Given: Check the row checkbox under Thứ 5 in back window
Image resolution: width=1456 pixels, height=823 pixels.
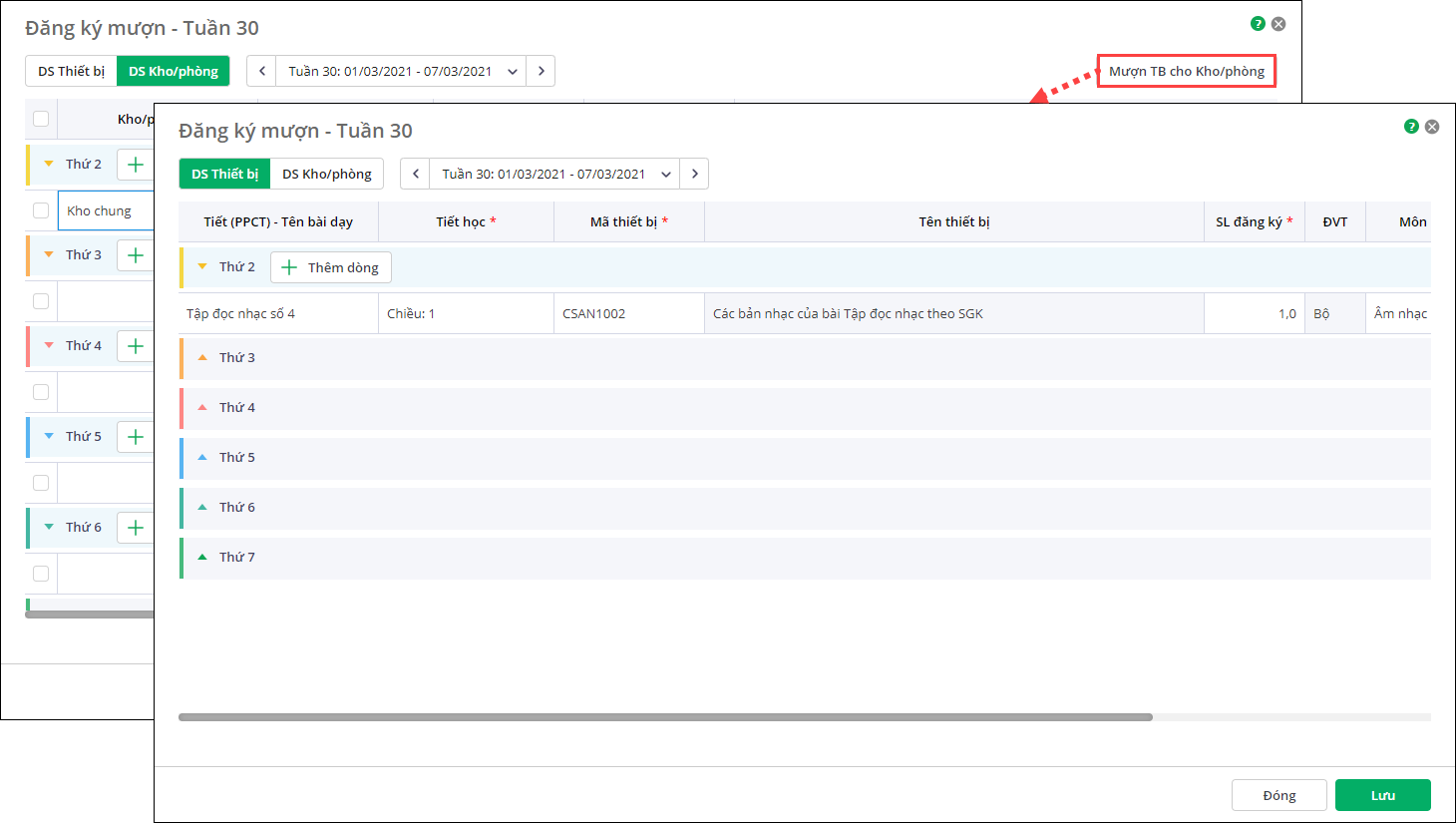Looking at the screenshot, I should coord(41,483).
